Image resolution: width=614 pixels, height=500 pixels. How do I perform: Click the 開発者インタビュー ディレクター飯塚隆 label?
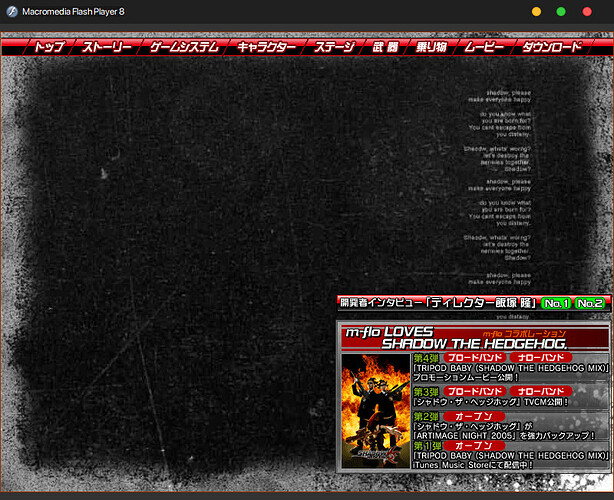point(438,303)
